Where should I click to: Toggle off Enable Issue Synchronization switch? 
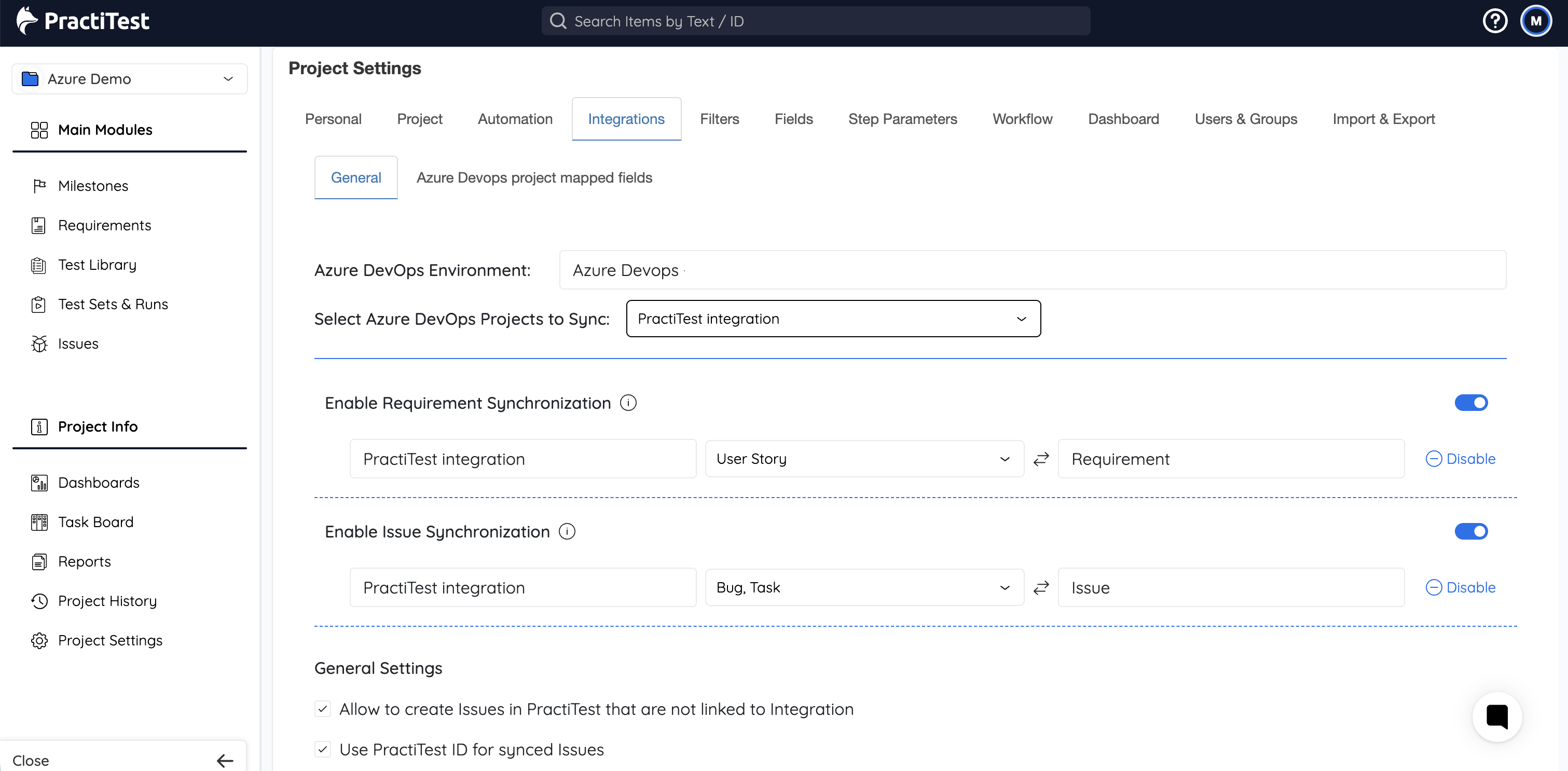1470,531
